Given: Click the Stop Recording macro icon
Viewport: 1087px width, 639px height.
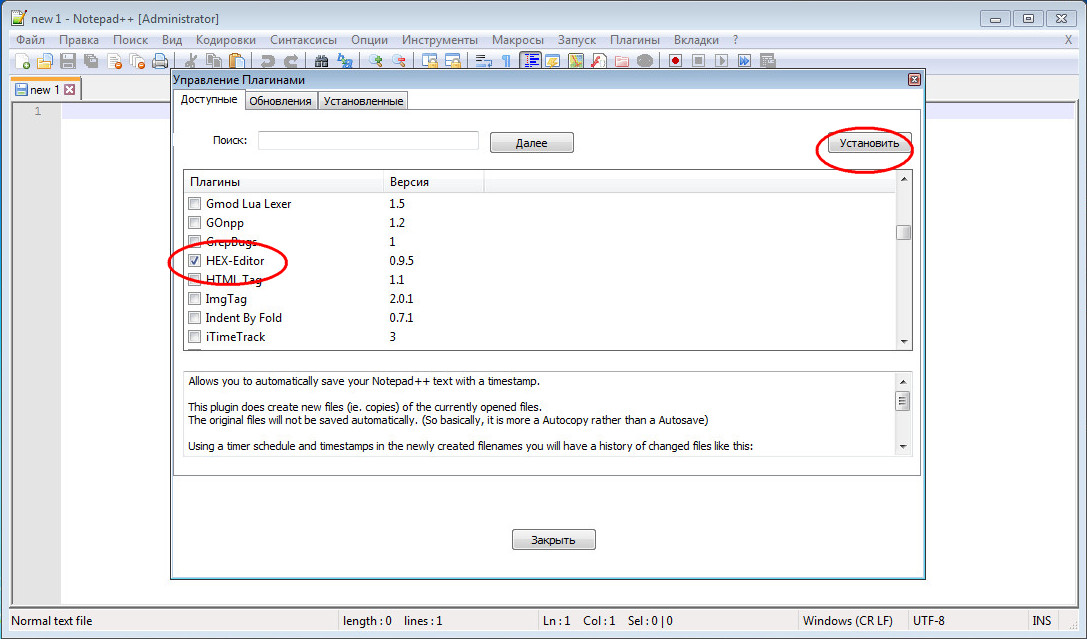Looking at the screenshot, I should 699,61.
